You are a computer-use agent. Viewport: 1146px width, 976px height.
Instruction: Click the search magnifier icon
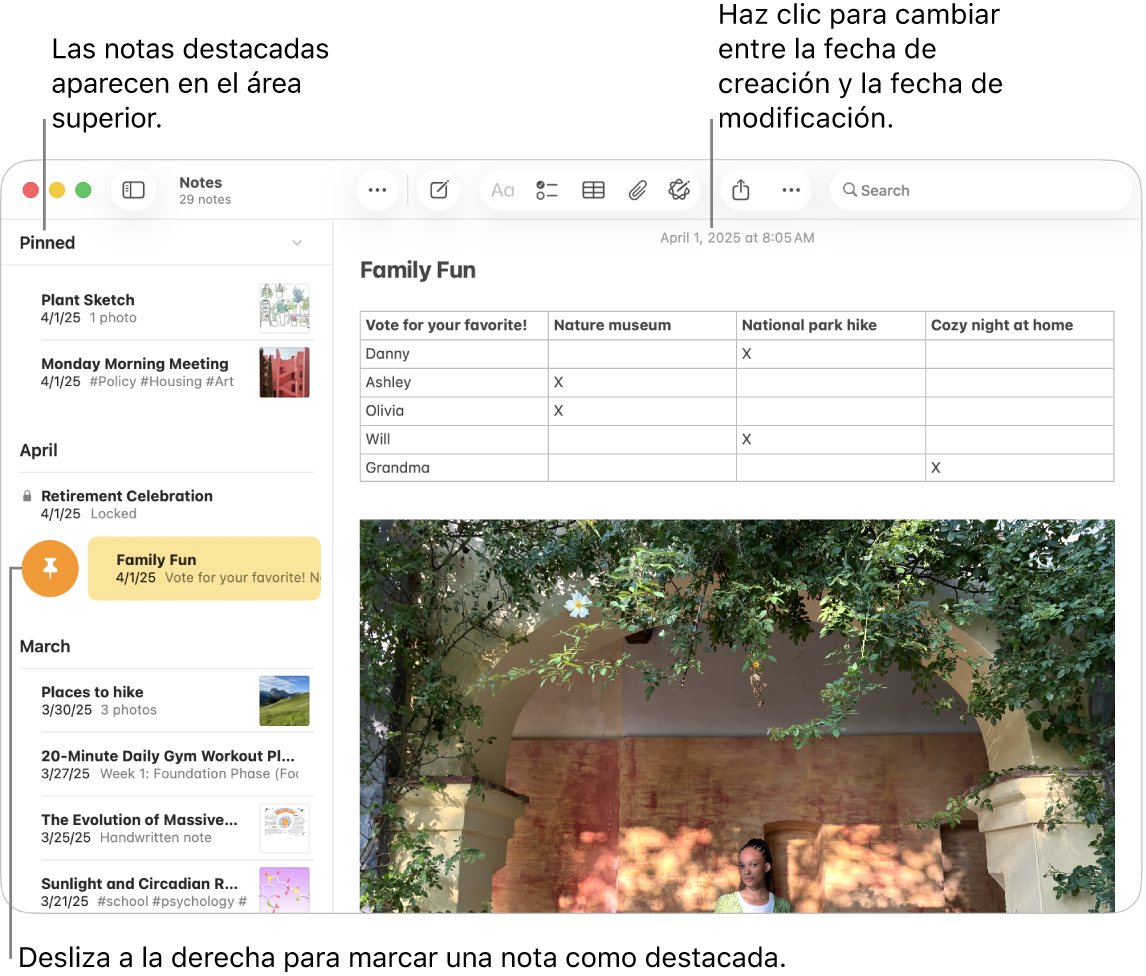point(850,189)
